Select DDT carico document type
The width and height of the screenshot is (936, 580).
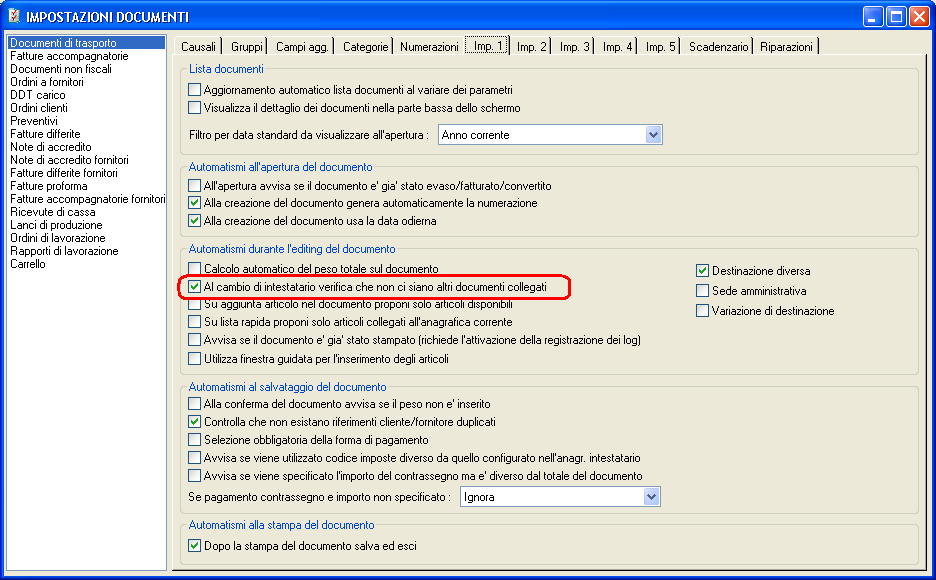[x=87, y=95]
